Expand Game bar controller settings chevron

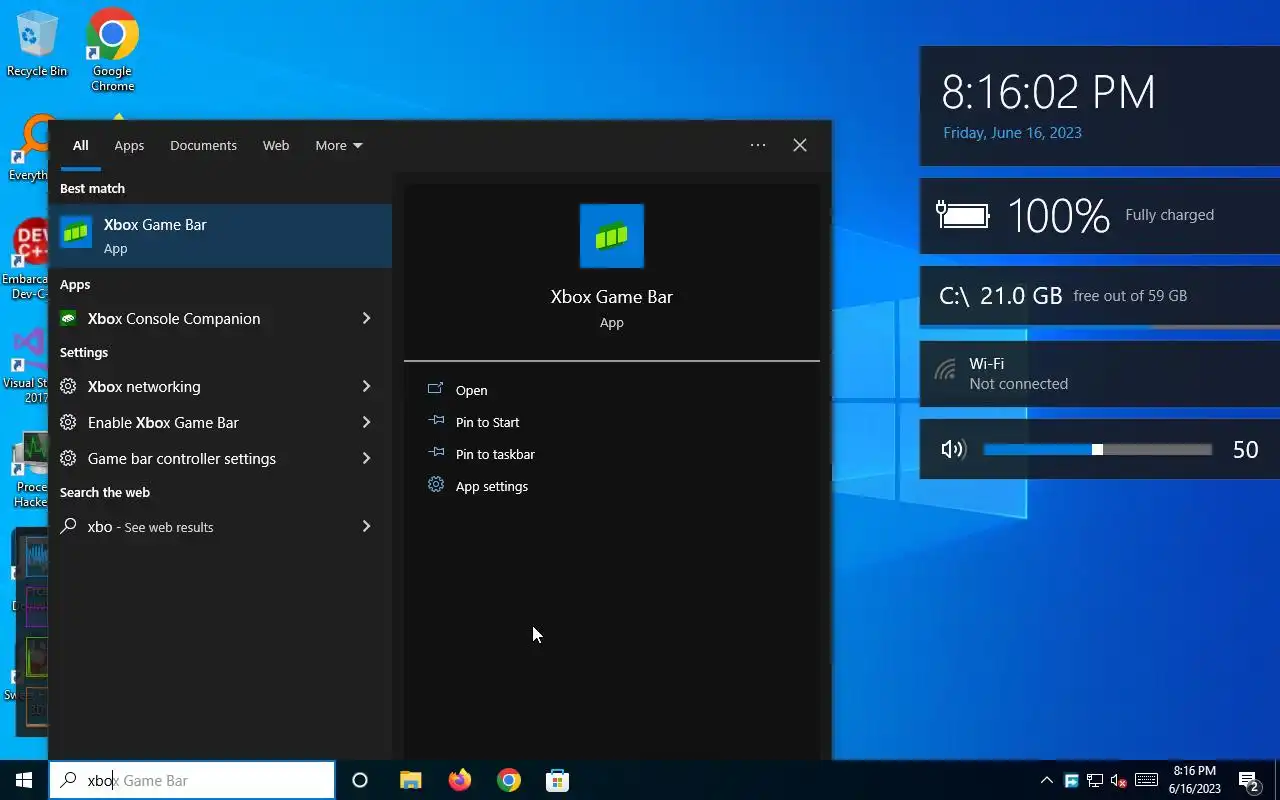pos(366,458)
